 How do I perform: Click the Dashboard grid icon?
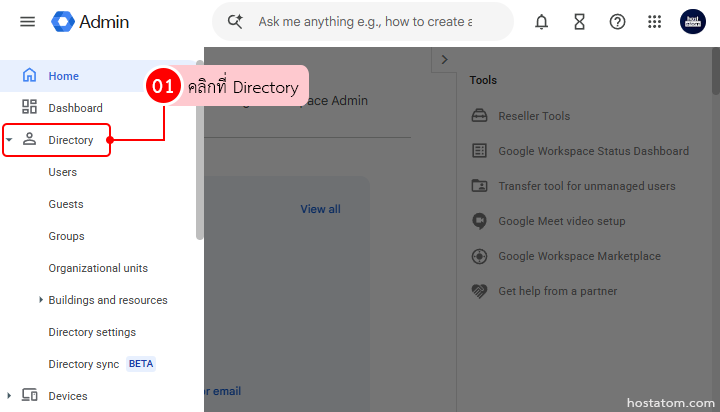point(29,107)
